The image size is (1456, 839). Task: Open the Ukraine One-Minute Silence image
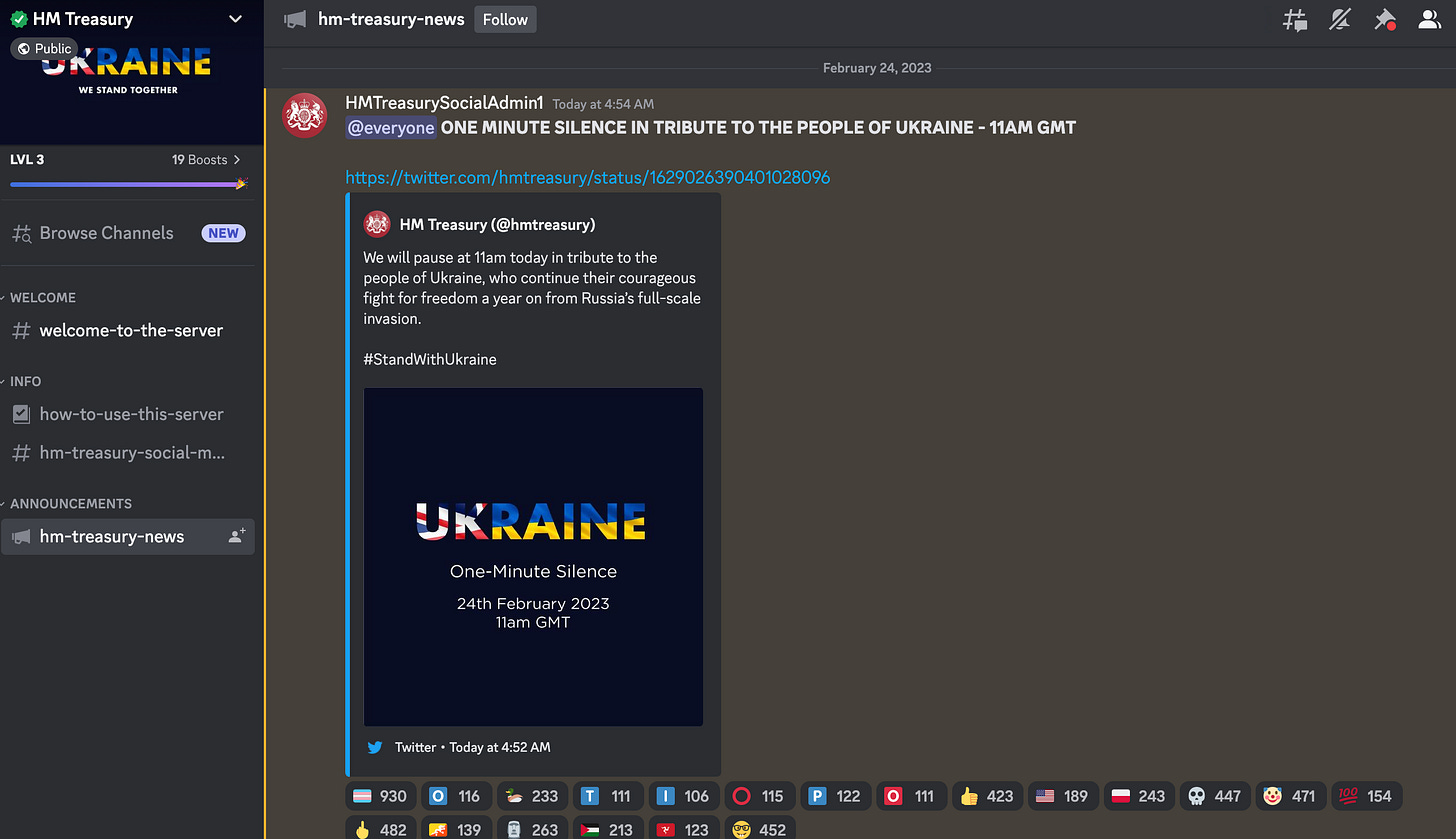[x=533, y=557]
